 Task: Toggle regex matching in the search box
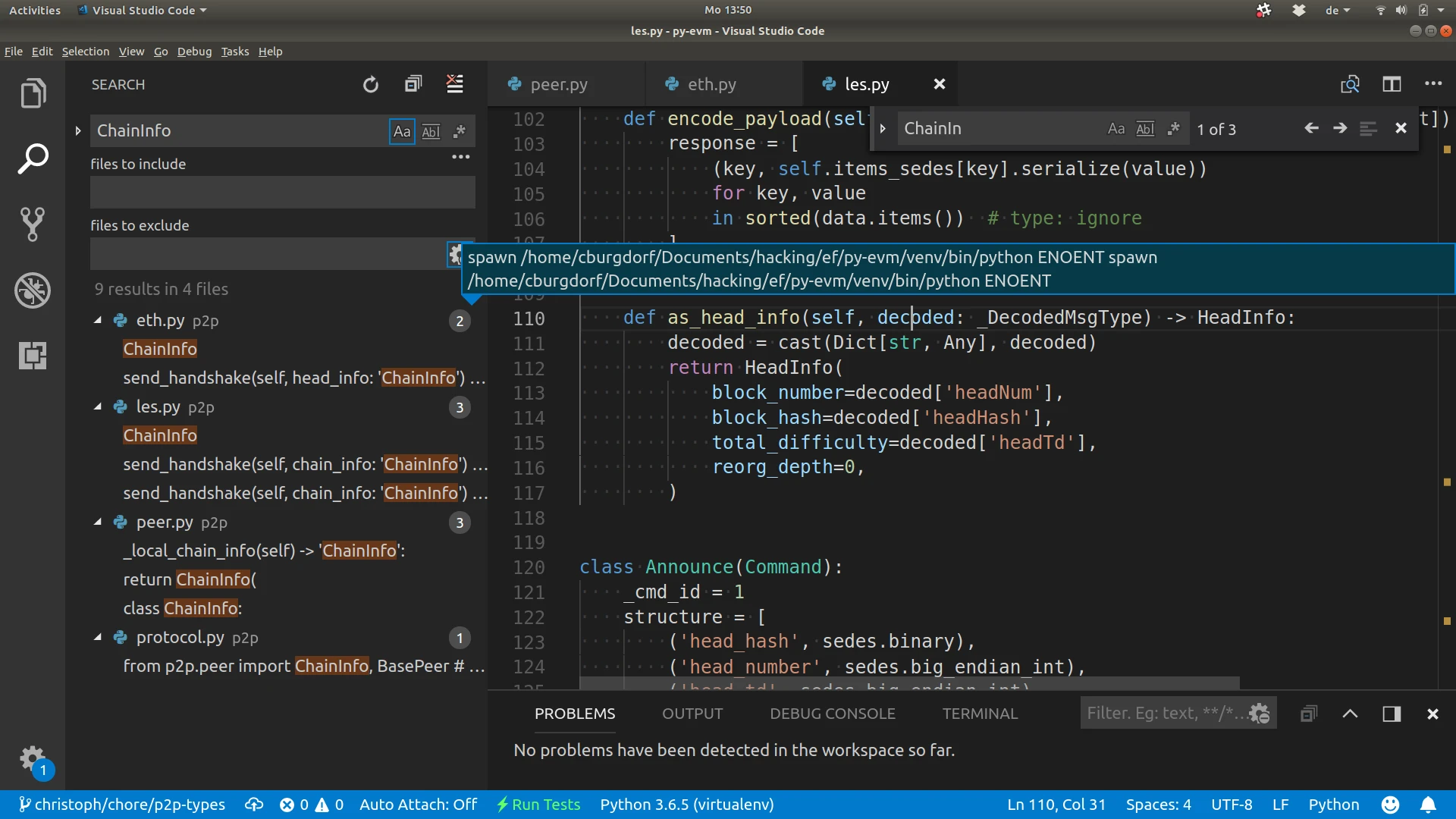[x=460, y=131]
